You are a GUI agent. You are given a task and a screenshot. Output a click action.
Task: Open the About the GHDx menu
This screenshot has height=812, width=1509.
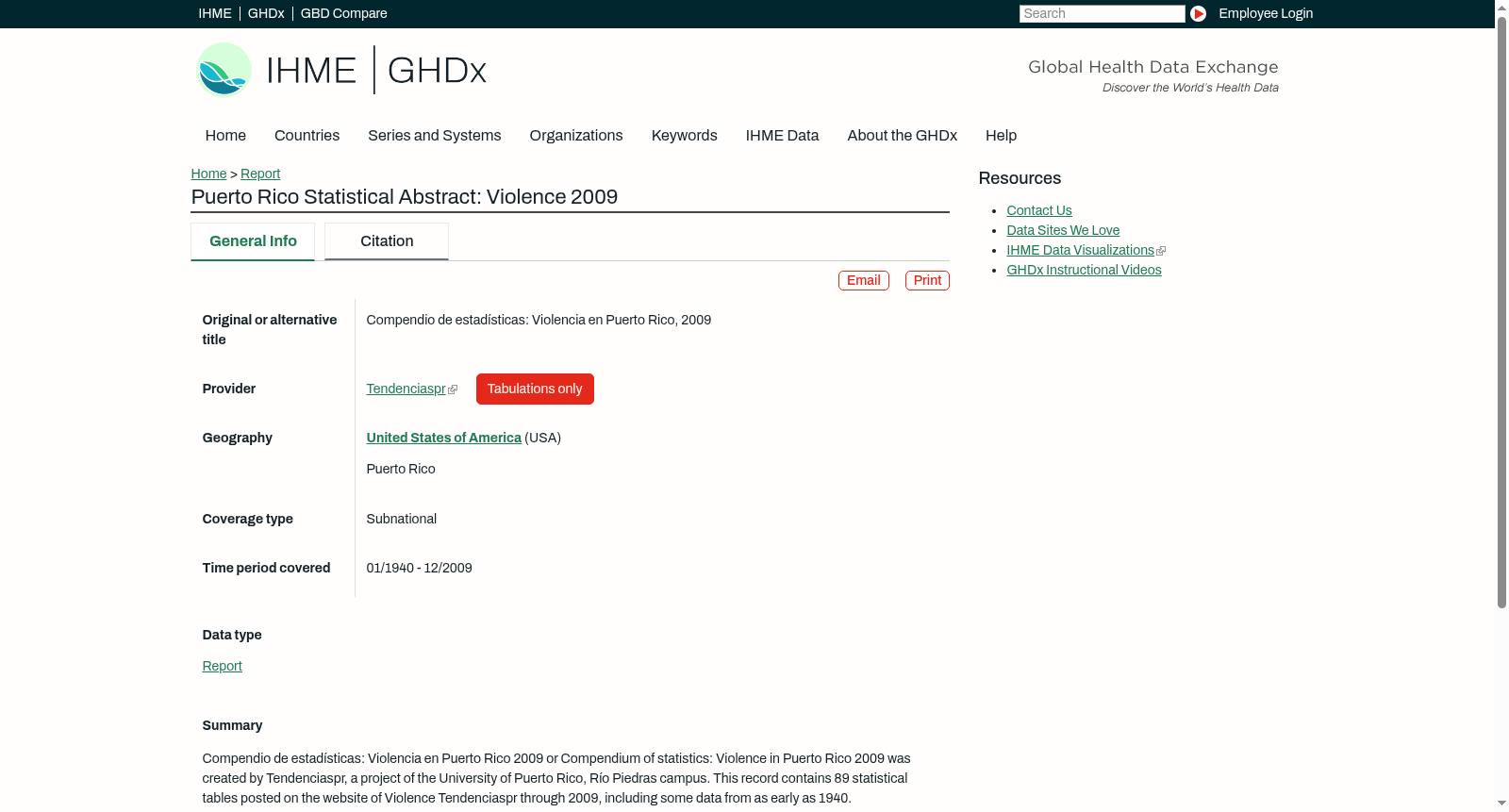[903, 136]
